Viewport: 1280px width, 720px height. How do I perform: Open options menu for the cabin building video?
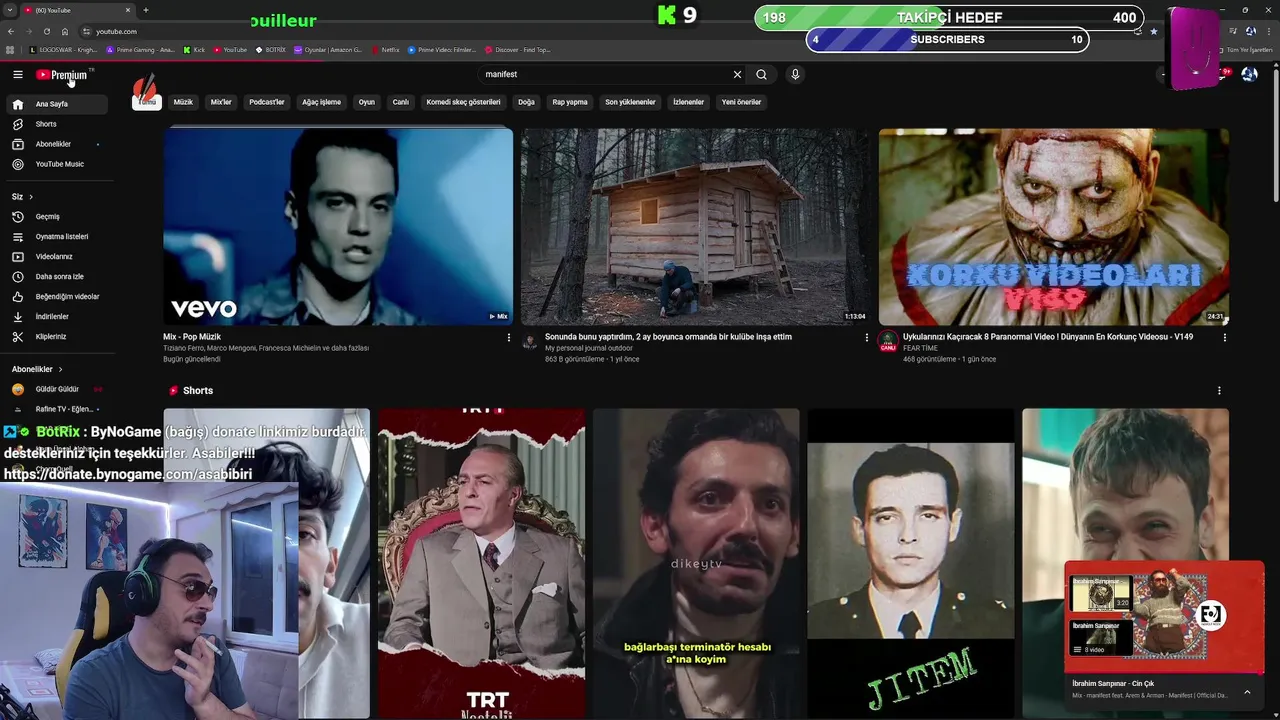(x=866, y=338)
